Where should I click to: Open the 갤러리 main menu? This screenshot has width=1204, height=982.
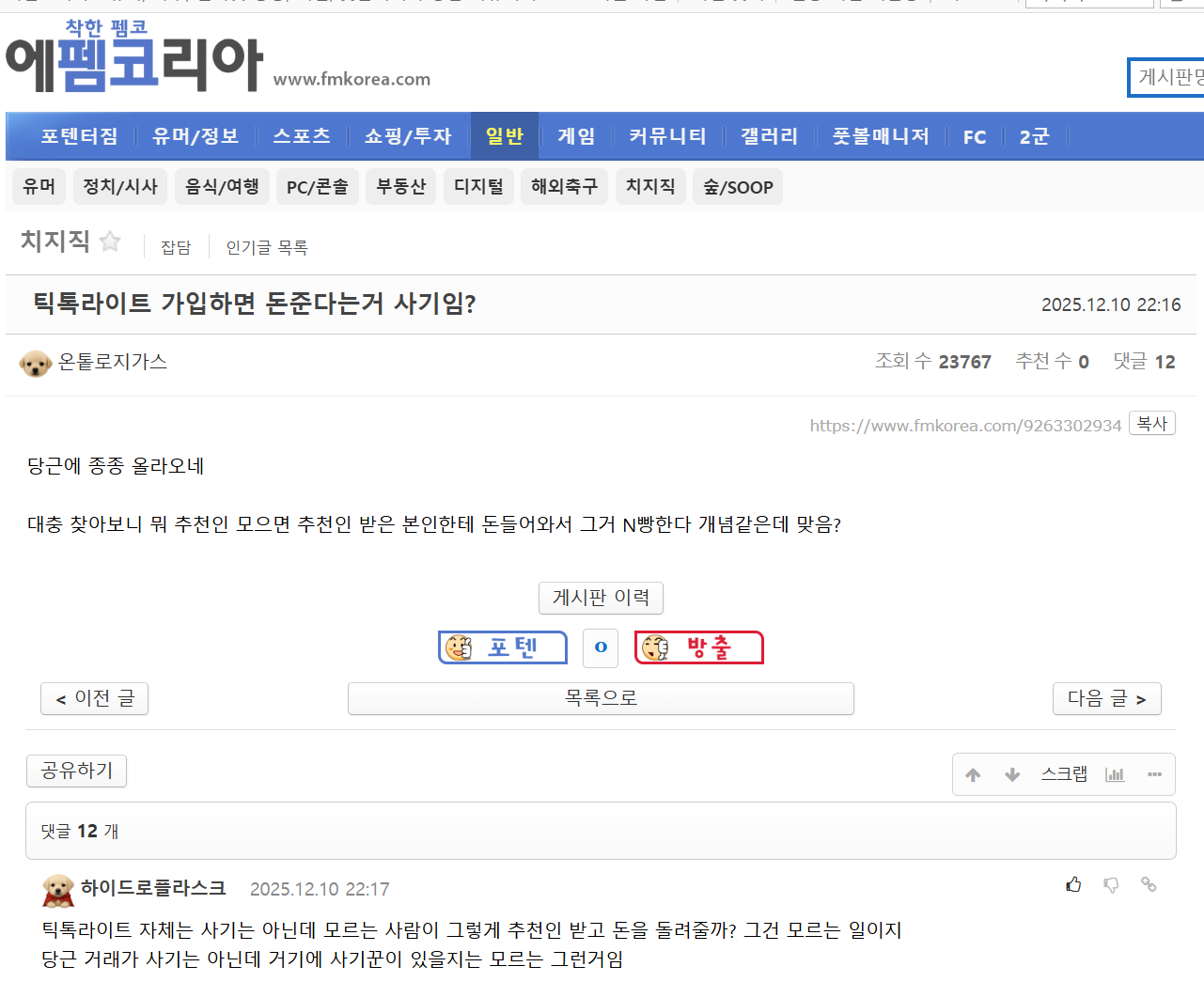(769, 136)
